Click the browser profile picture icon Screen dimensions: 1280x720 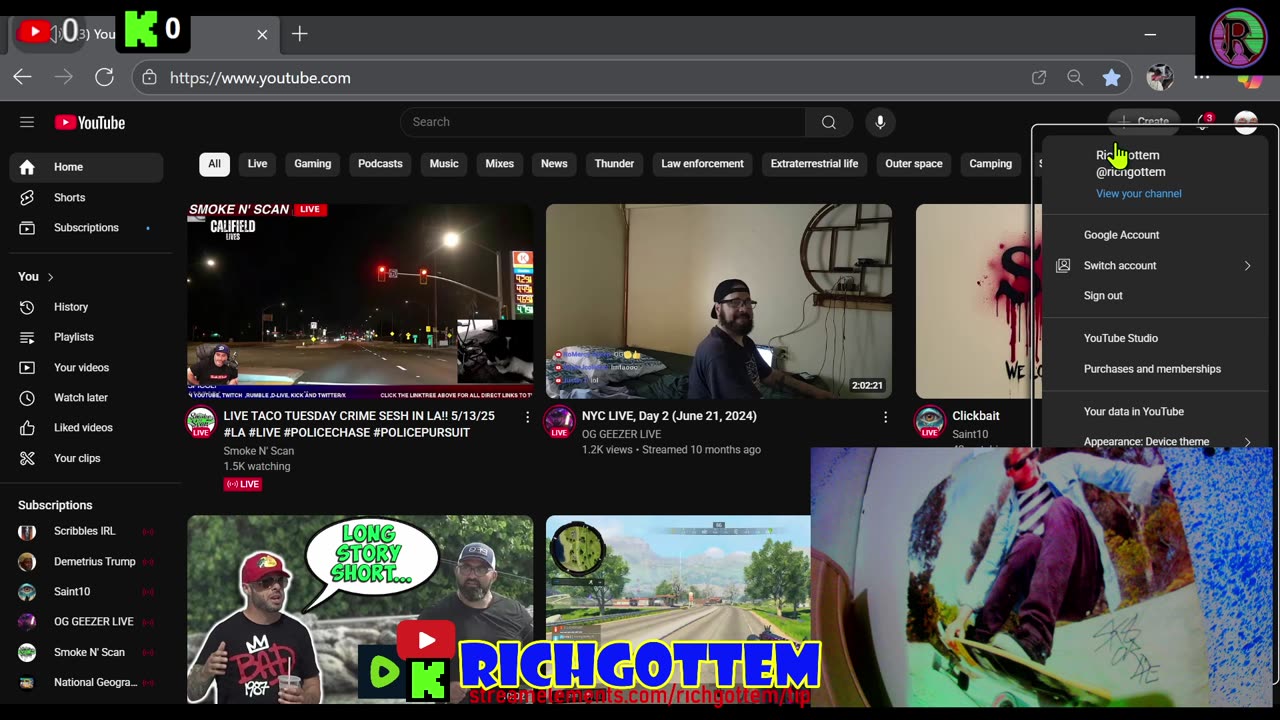point(1160,77)
